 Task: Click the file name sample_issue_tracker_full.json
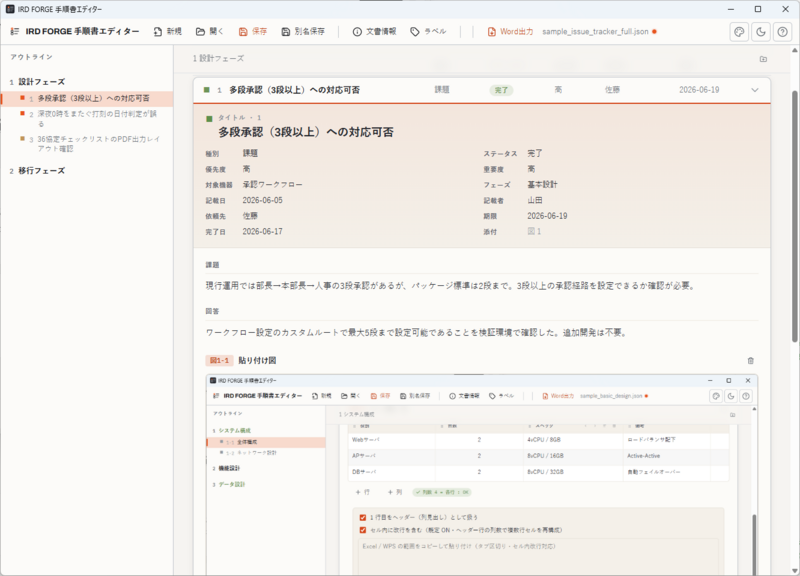(595, 32)
